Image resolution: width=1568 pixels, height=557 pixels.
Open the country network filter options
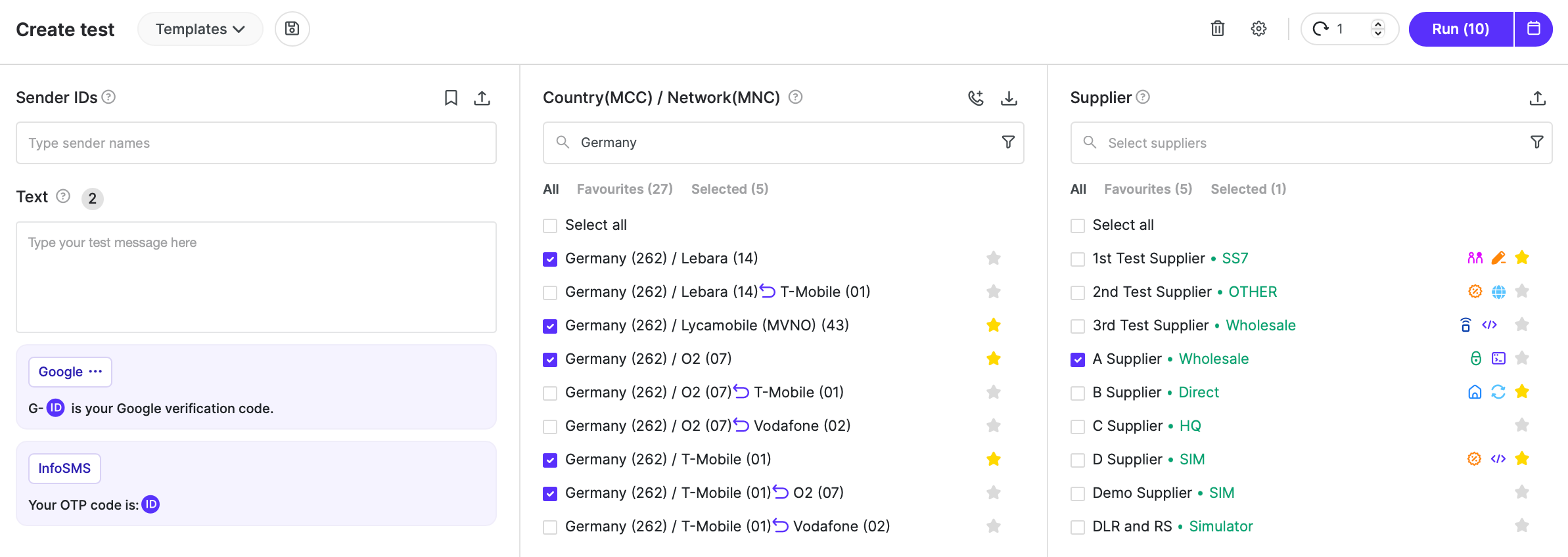(x=1008, y=143)
